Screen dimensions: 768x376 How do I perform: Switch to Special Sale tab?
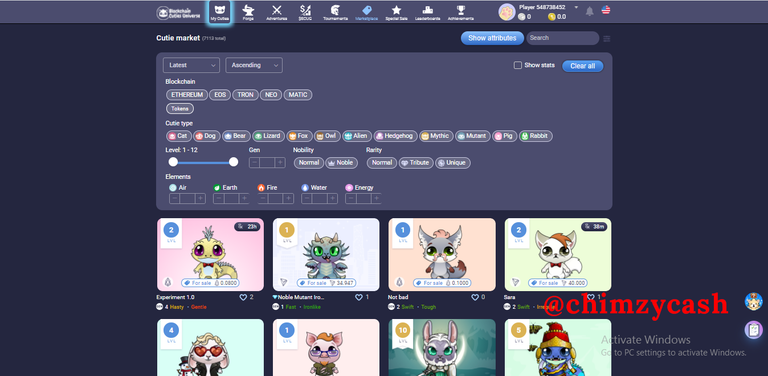(x=396, y=12)
